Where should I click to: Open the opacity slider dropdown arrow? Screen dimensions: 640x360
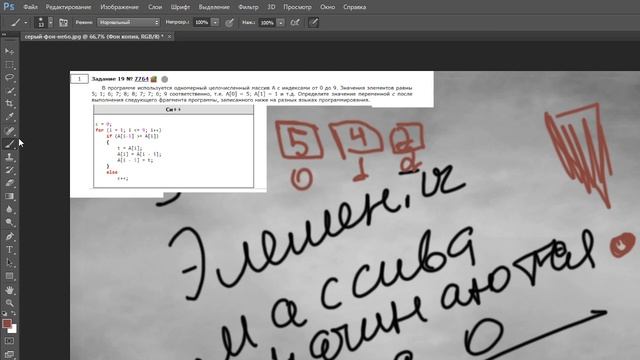click(215, 22)
